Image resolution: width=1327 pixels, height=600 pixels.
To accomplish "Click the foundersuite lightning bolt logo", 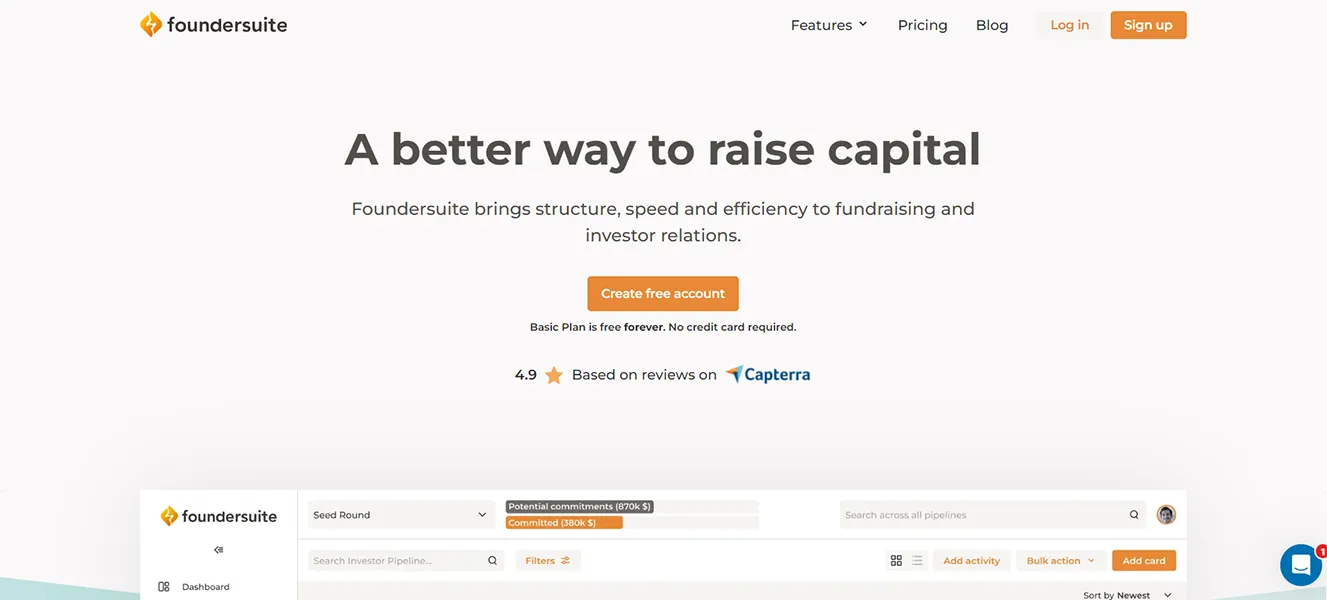I will pyautogui.click(x=151, y=23).
